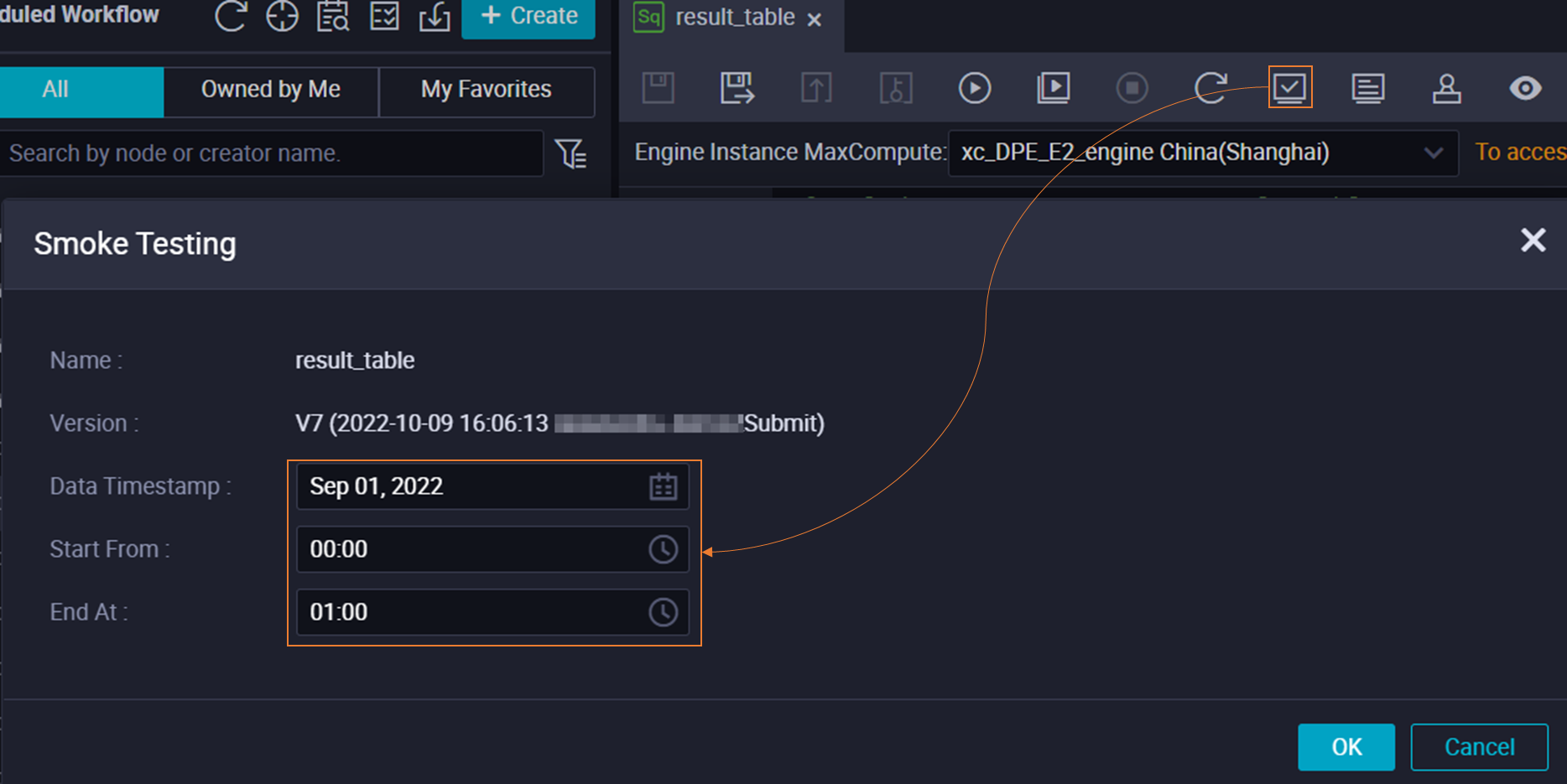Click the checklist icon in workflow panel header
The height and width of the screenshot is (784, 1567).
click(384, 16)
